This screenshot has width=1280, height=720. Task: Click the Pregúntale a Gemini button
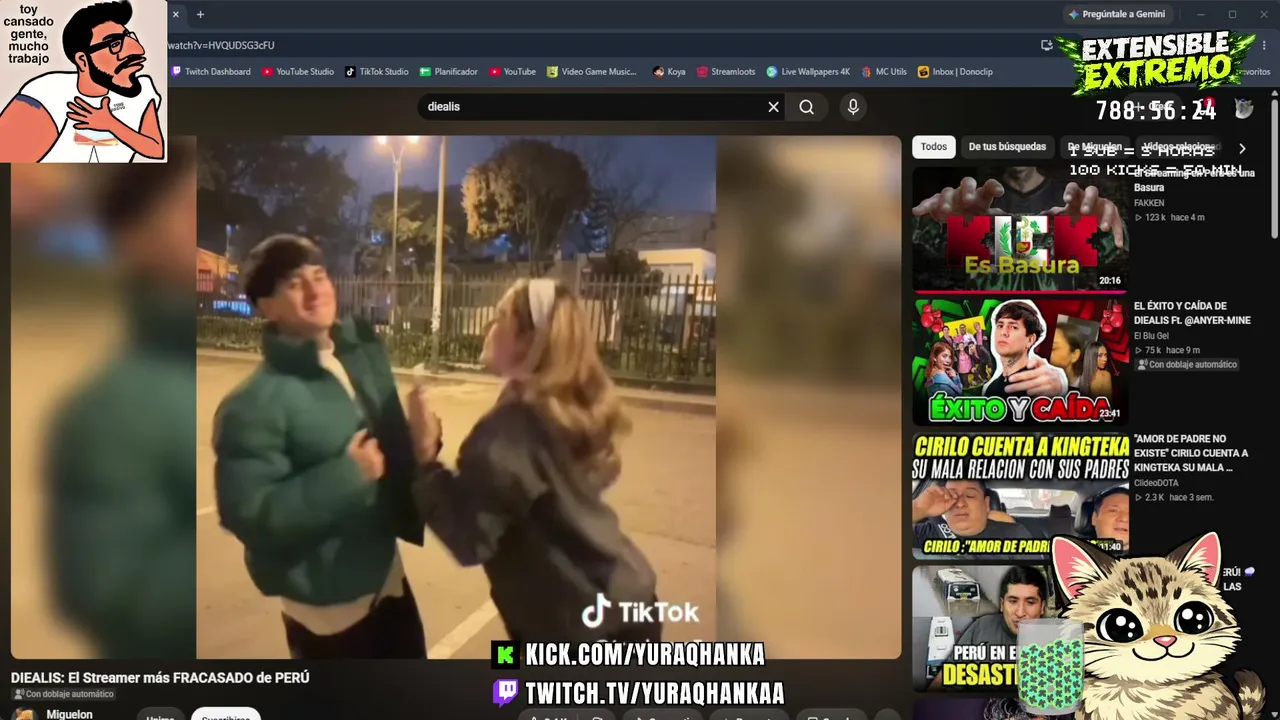pyautogui.click(x=1116, y=15)
